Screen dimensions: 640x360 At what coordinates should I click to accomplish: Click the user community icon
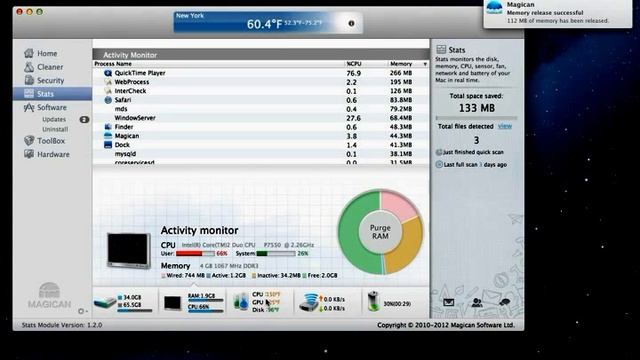pyautogui.click(x=477, y=302)
